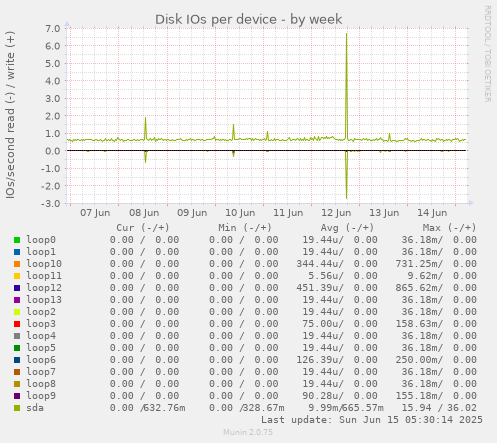497x443 pixels.
Task: Click the Last update timestamp text
Action: [372, 420]
